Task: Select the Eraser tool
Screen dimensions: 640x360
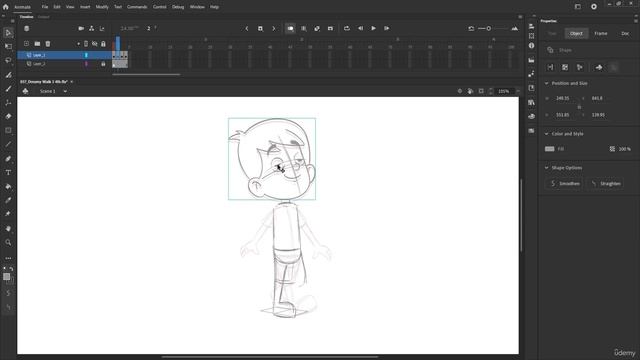Action: (8, 116)
